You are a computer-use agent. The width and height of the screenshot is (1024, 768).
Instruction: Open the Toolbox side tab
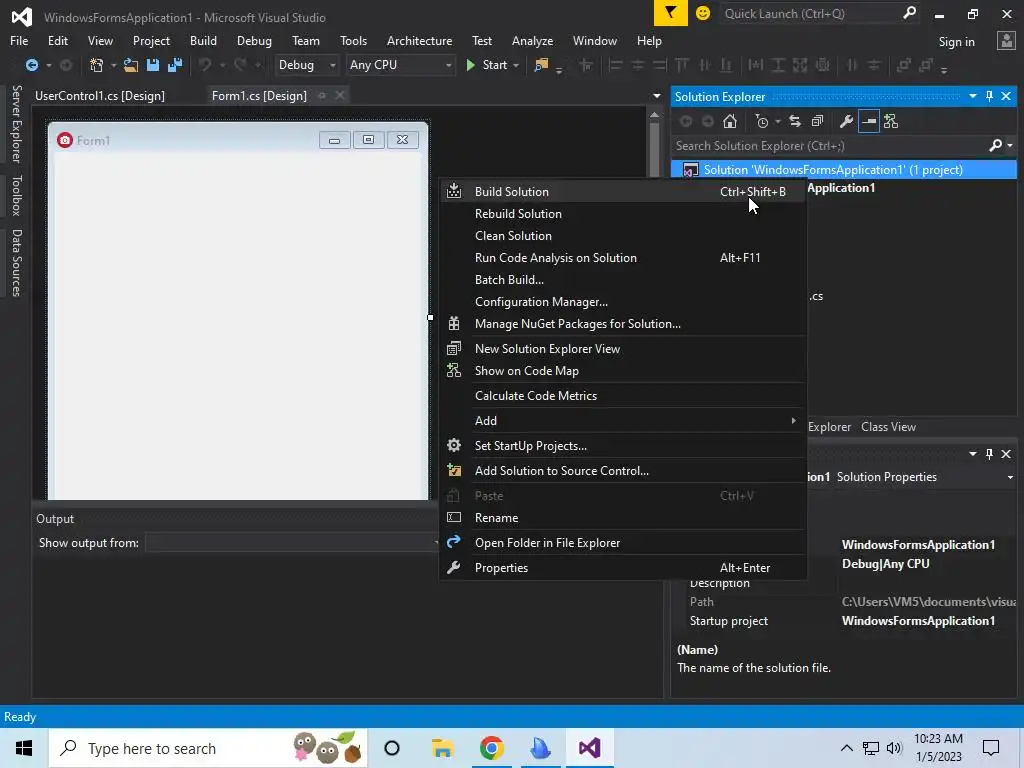click(16, 195)
